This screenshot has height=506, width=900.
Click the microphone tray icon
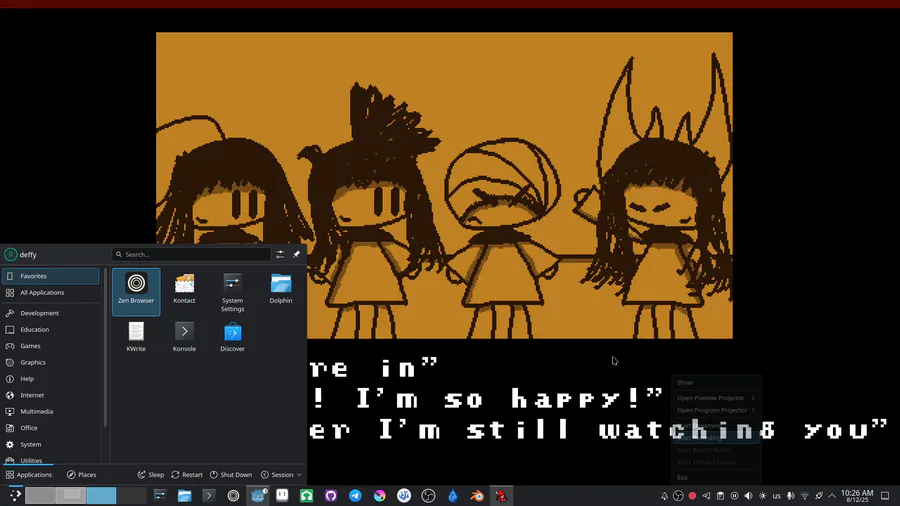coord(791,496)
